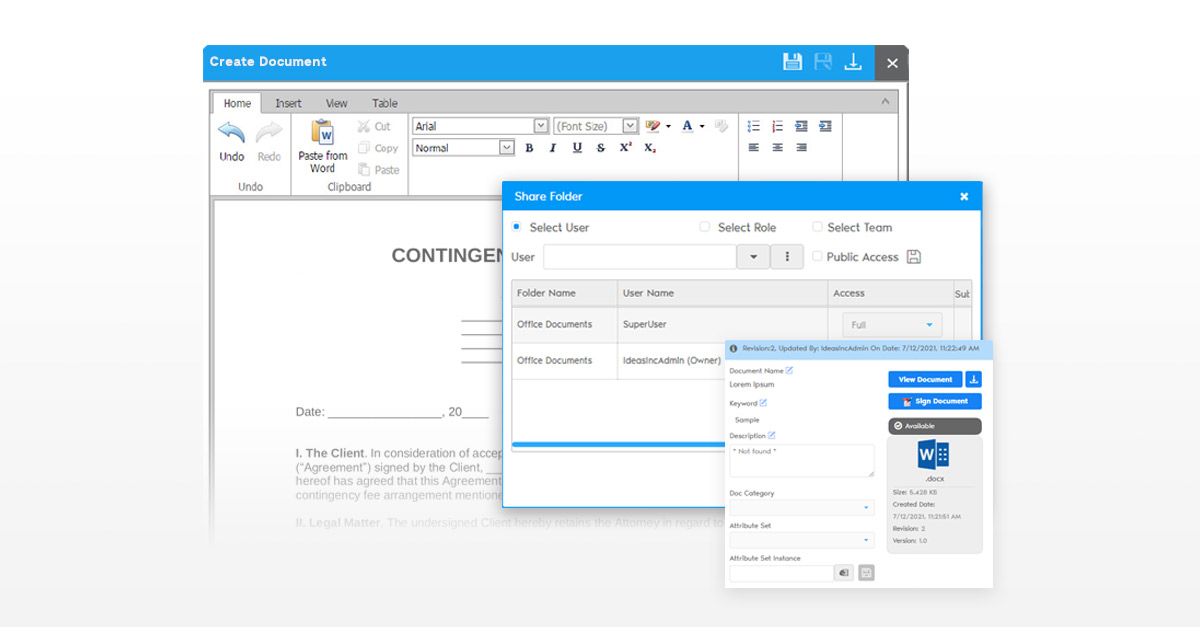Click save icon beside Attribute Set Instance
The height and width of the screenshot is (627, 1200).
[866, 573]
